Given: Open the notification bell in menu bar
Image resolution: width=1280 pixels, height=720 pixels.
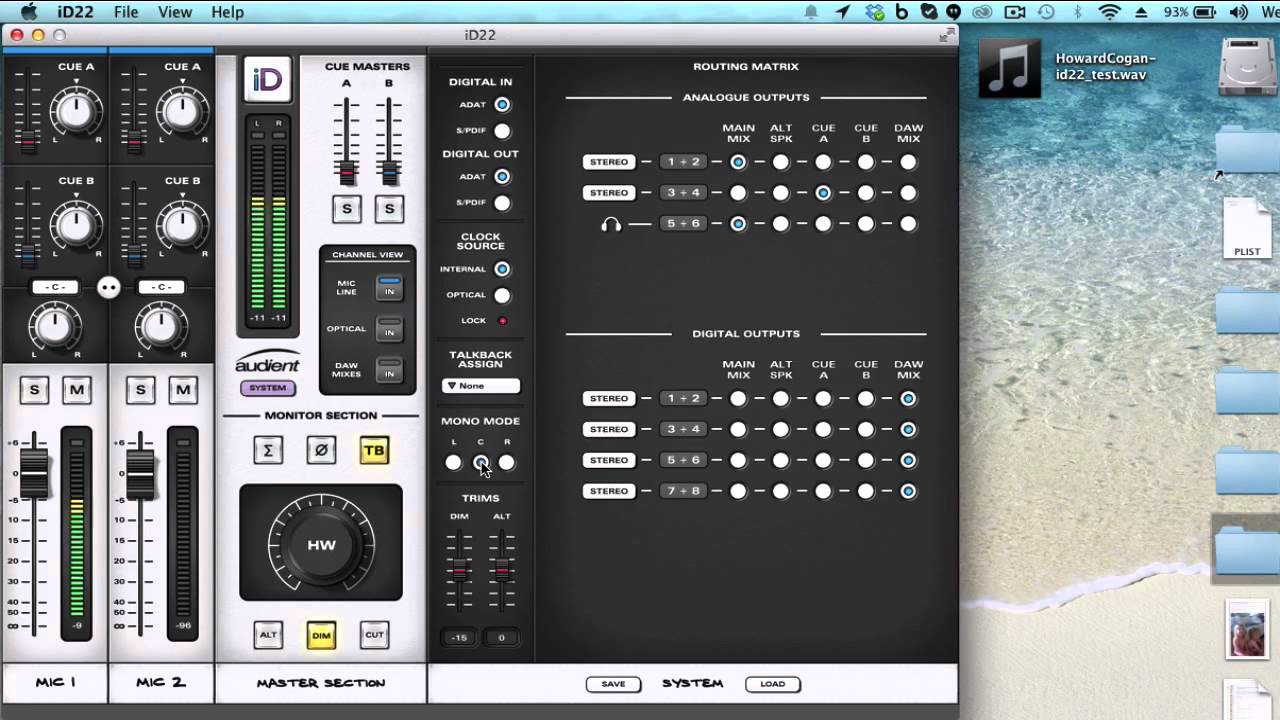Looking at the screenshot, I should (811, 12).
